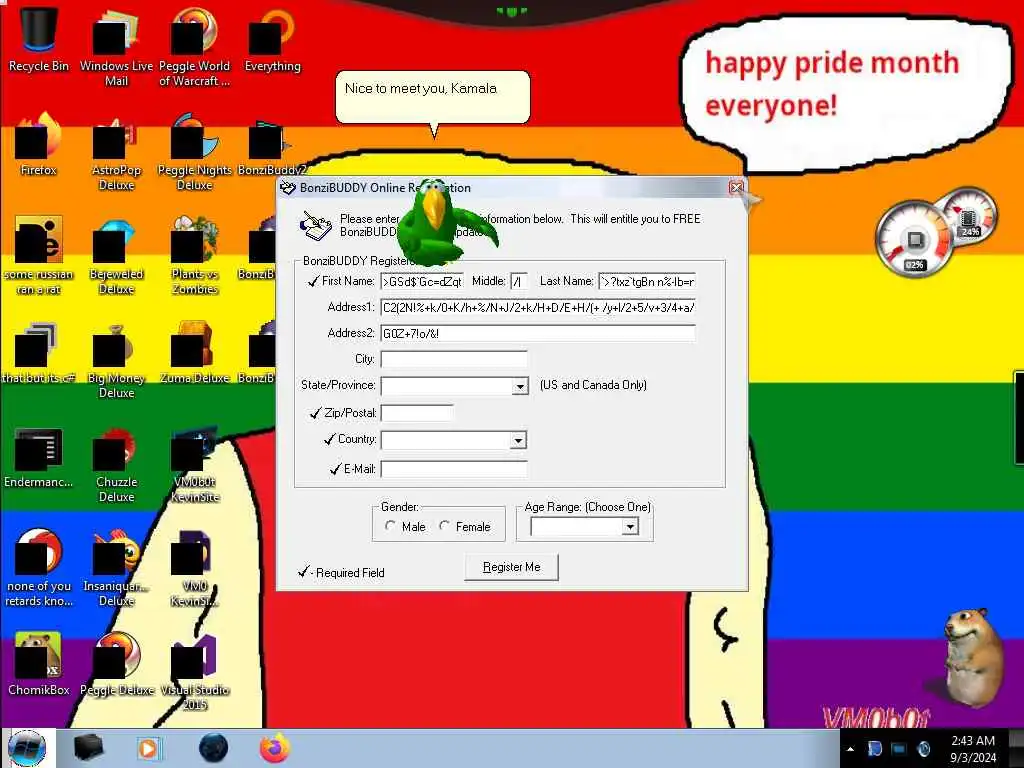Open Zuma Deluxe desktop icon
Viewport: 1024px width, 768px height.
[x=194, y=353]
